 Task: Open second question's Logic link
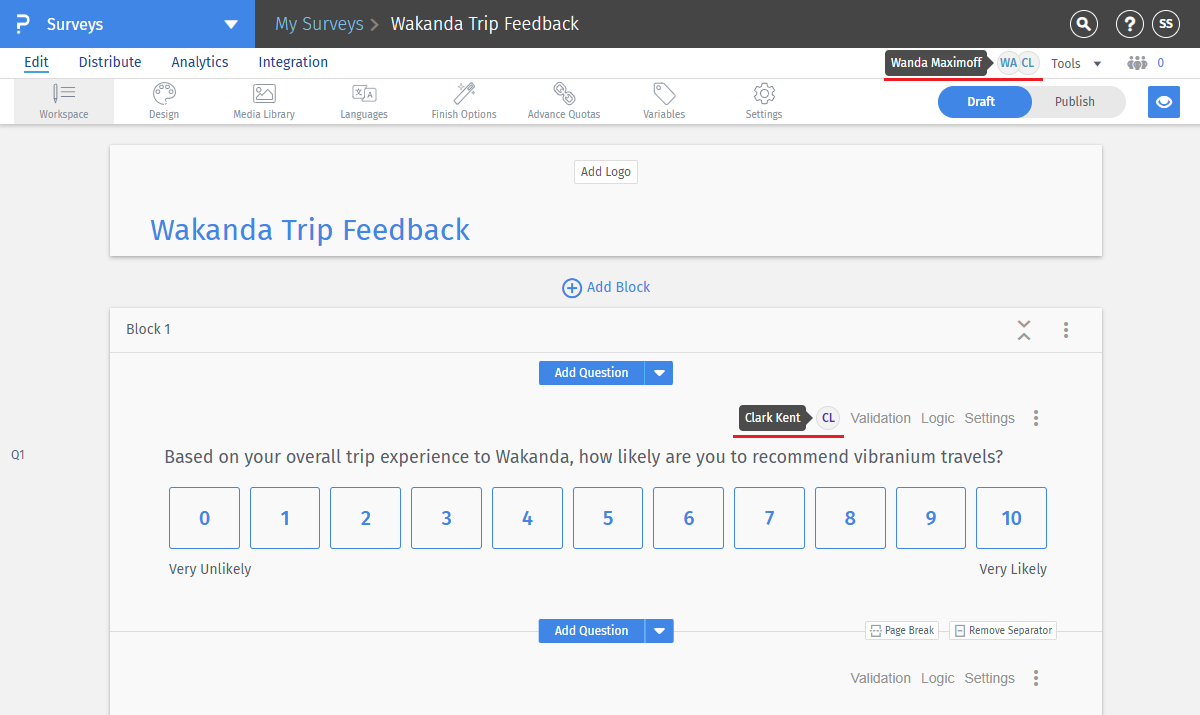938,678
